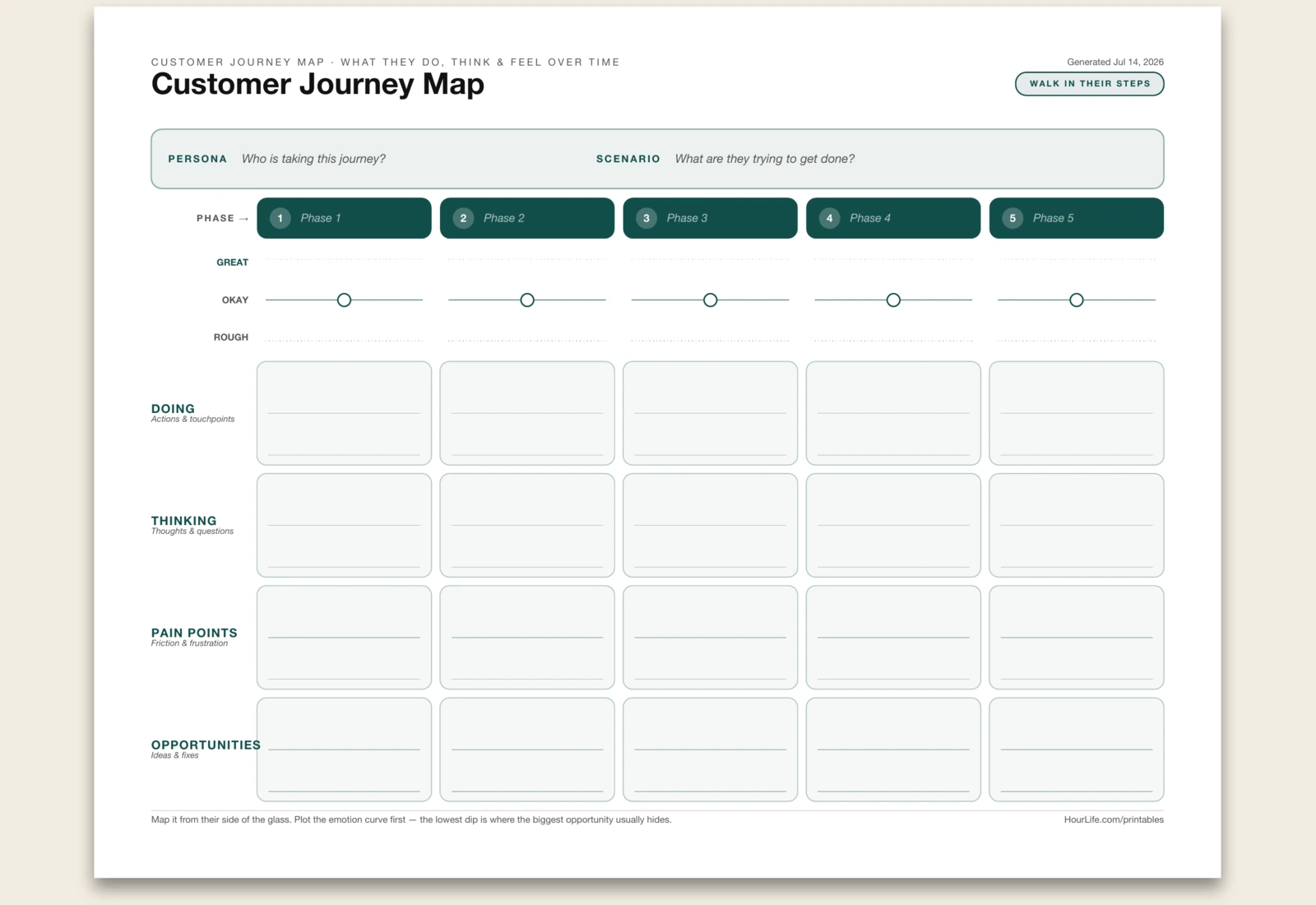Select the Phase 5 header title
1316x905 pixels.
1054,218
